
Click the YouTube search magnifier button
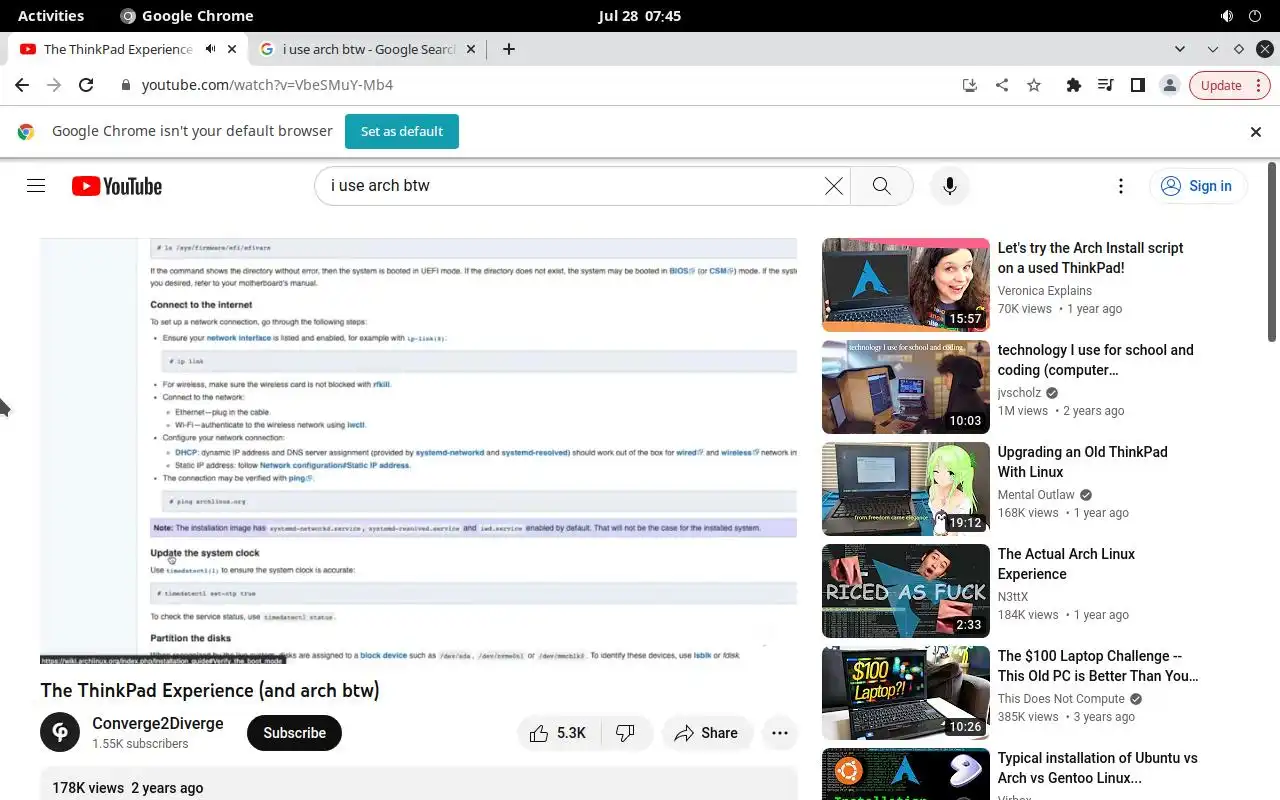pyautogui.click(x=881, y=186)
